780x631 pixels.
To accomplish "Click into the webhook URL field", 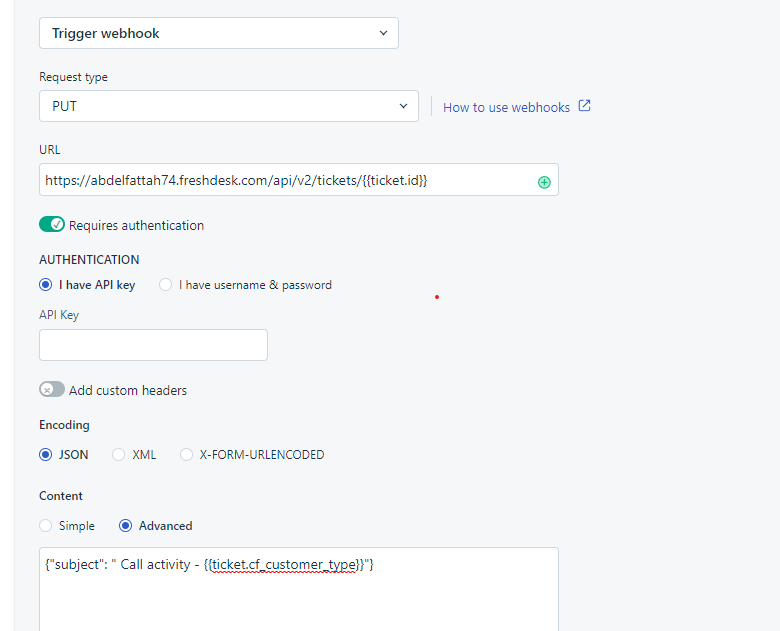I will [298, 180].
